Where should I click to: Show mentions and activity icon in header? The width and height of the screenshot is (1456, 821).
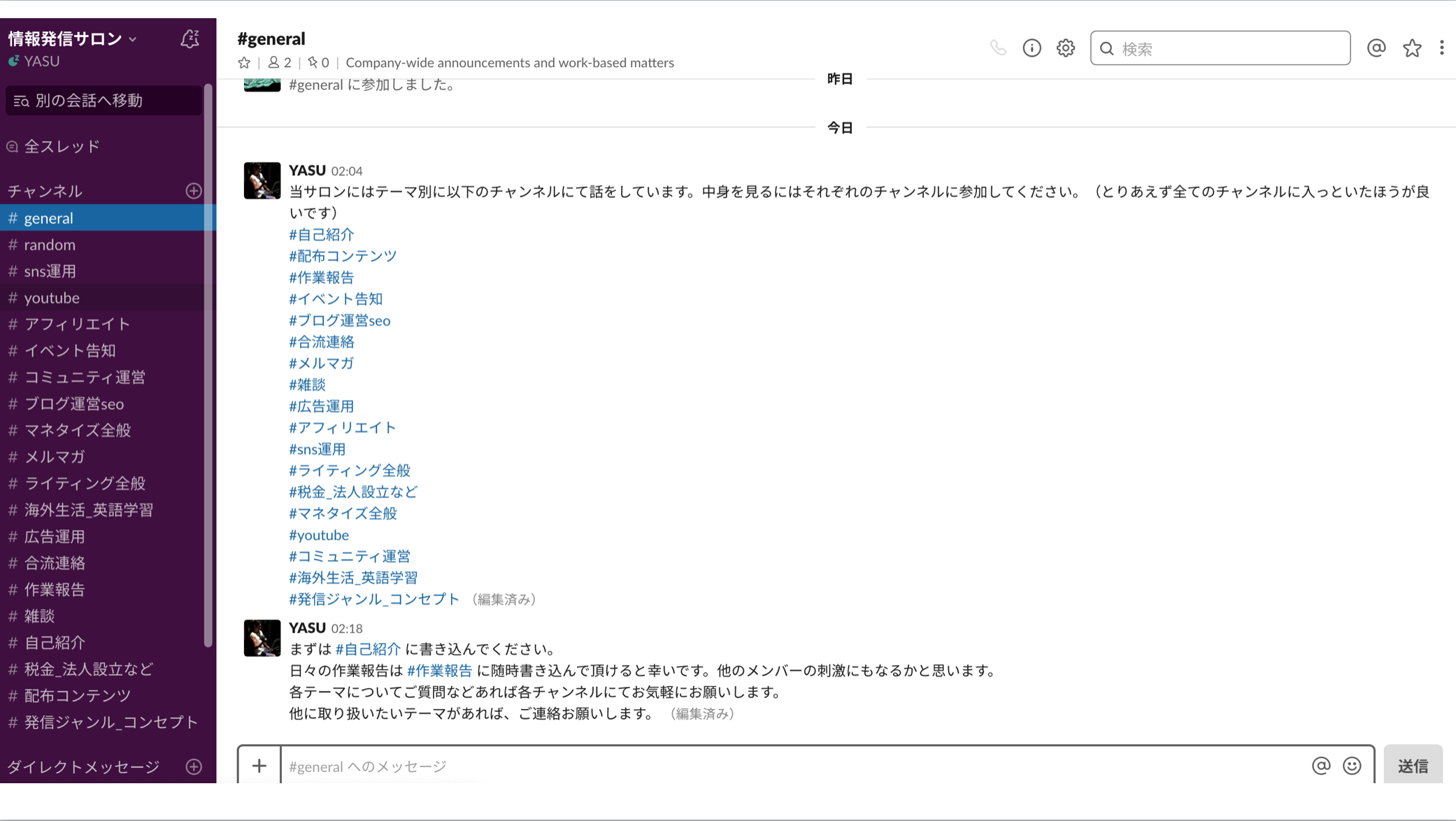pyautogui.click(x=1376, y=48)
